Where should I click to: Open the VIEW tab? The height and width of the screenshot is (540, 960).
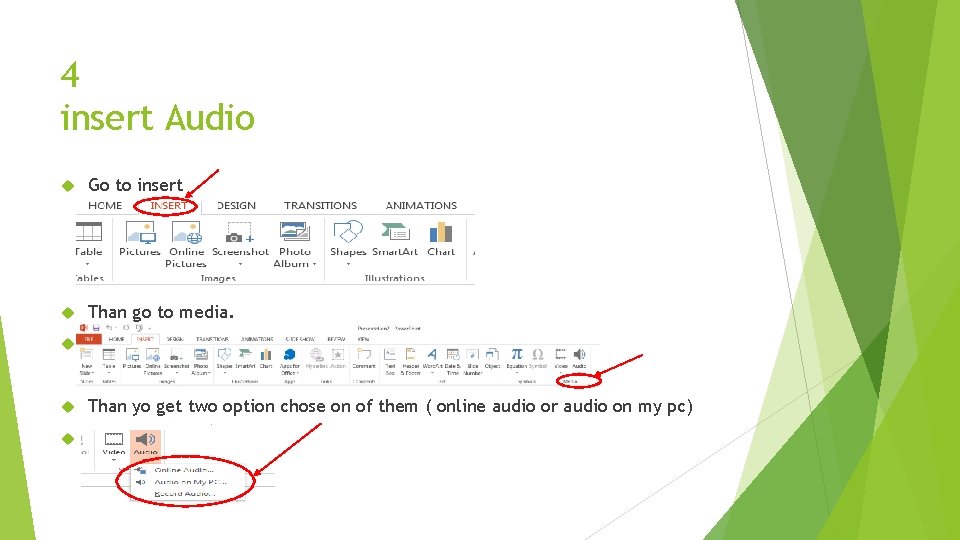pos(364,339)
